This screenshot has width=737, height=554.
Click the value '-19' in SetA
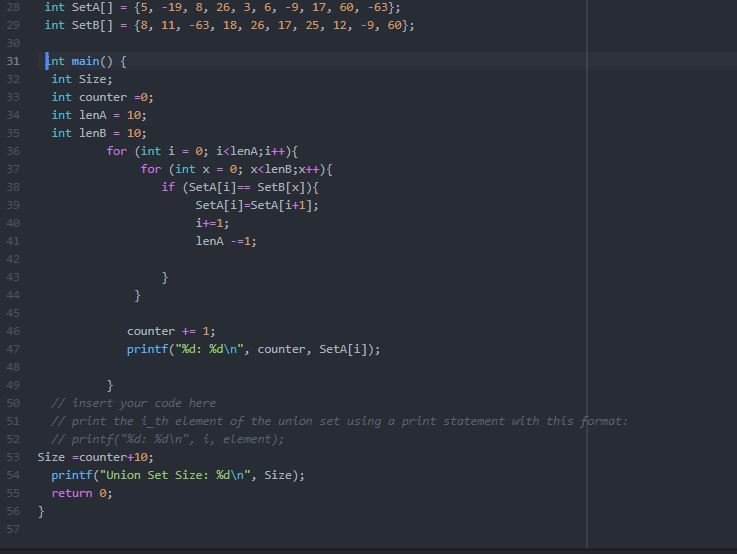172,8
